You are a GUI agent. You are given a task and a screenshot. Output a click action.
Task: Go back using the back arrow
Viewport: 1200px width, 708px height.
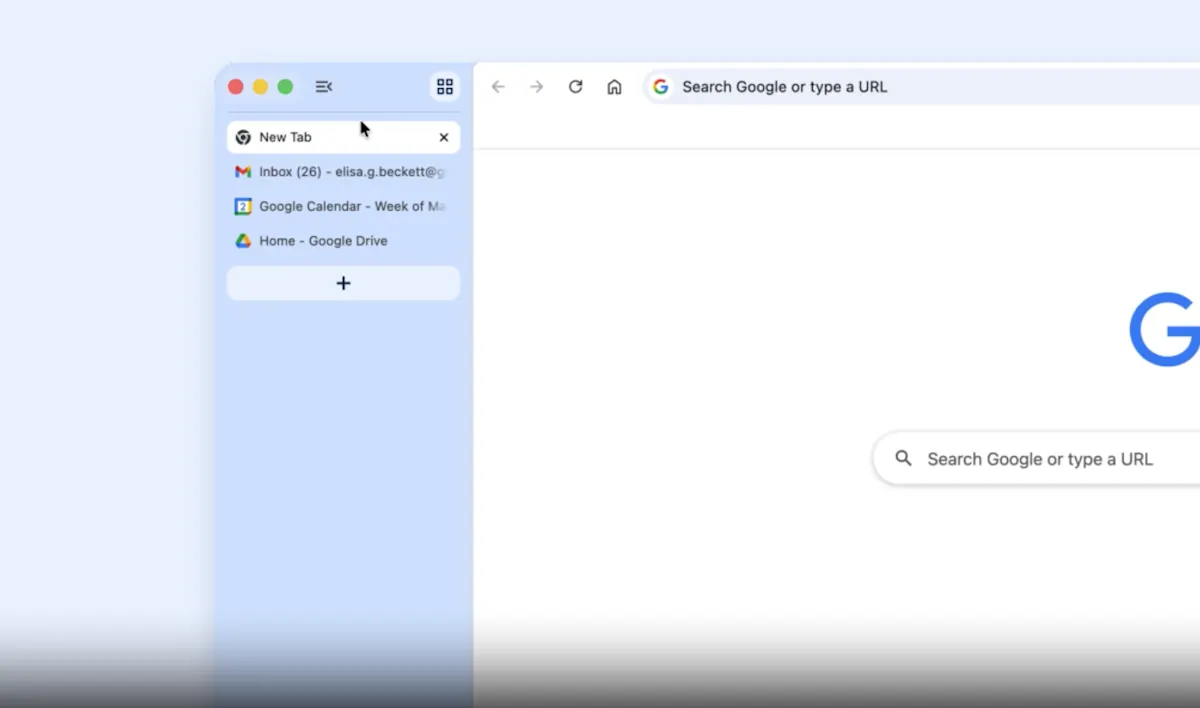[498, 87]
